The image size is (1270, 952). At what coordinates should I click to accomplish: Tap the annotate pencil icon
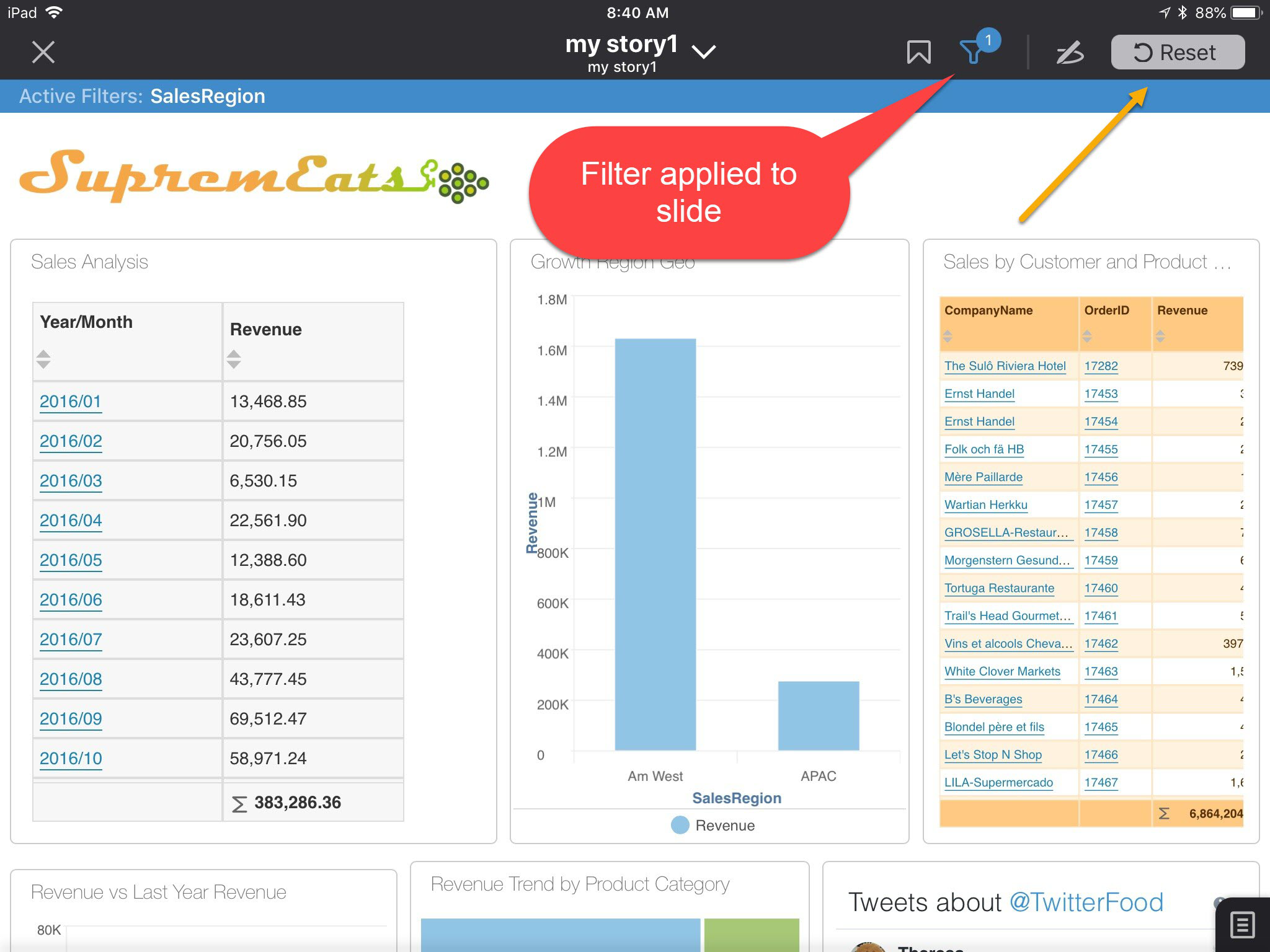click(x=1070, y=53)
